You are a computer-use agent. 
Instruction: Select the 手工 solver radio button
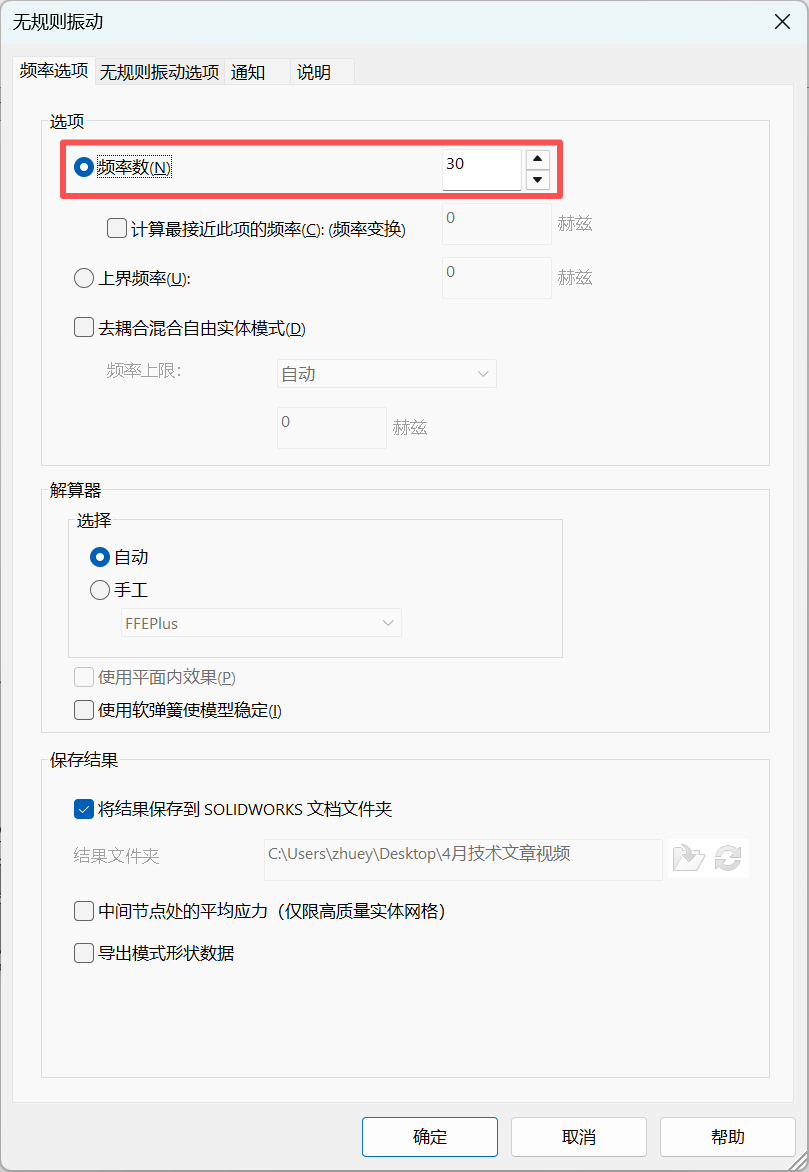pos(100,590)
